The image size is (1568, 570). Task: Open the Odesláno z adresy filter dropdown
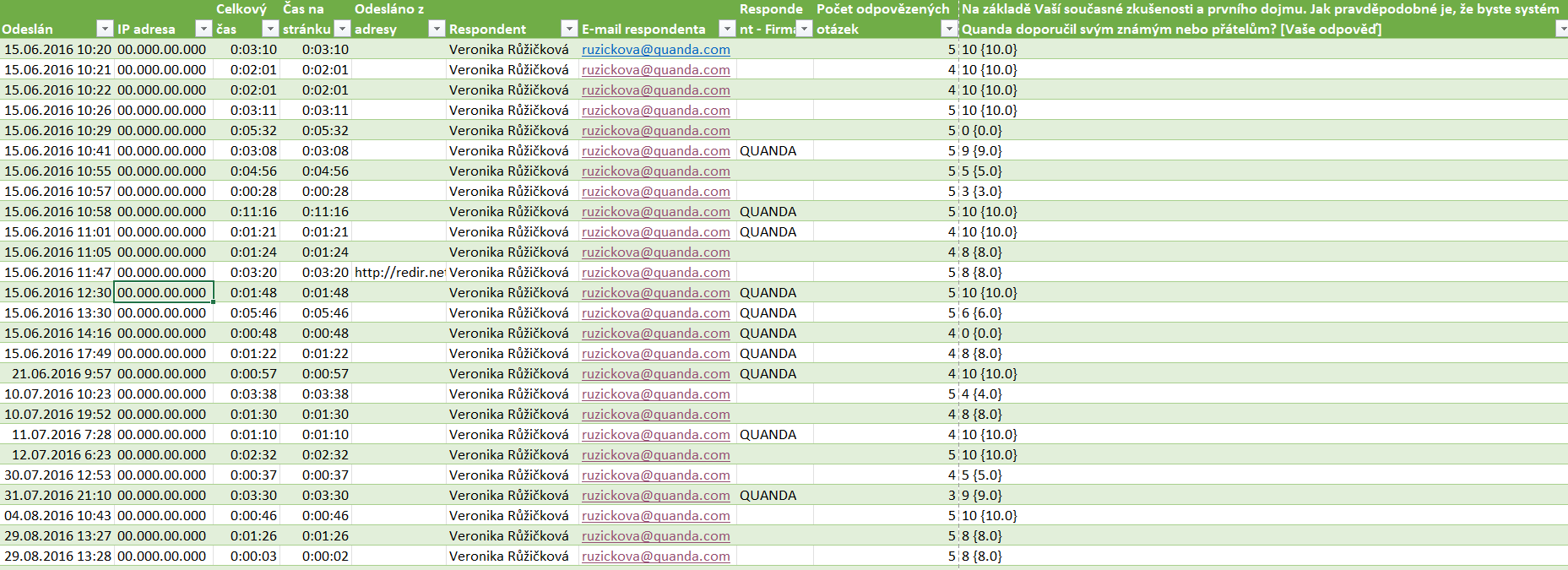[437, 29]
